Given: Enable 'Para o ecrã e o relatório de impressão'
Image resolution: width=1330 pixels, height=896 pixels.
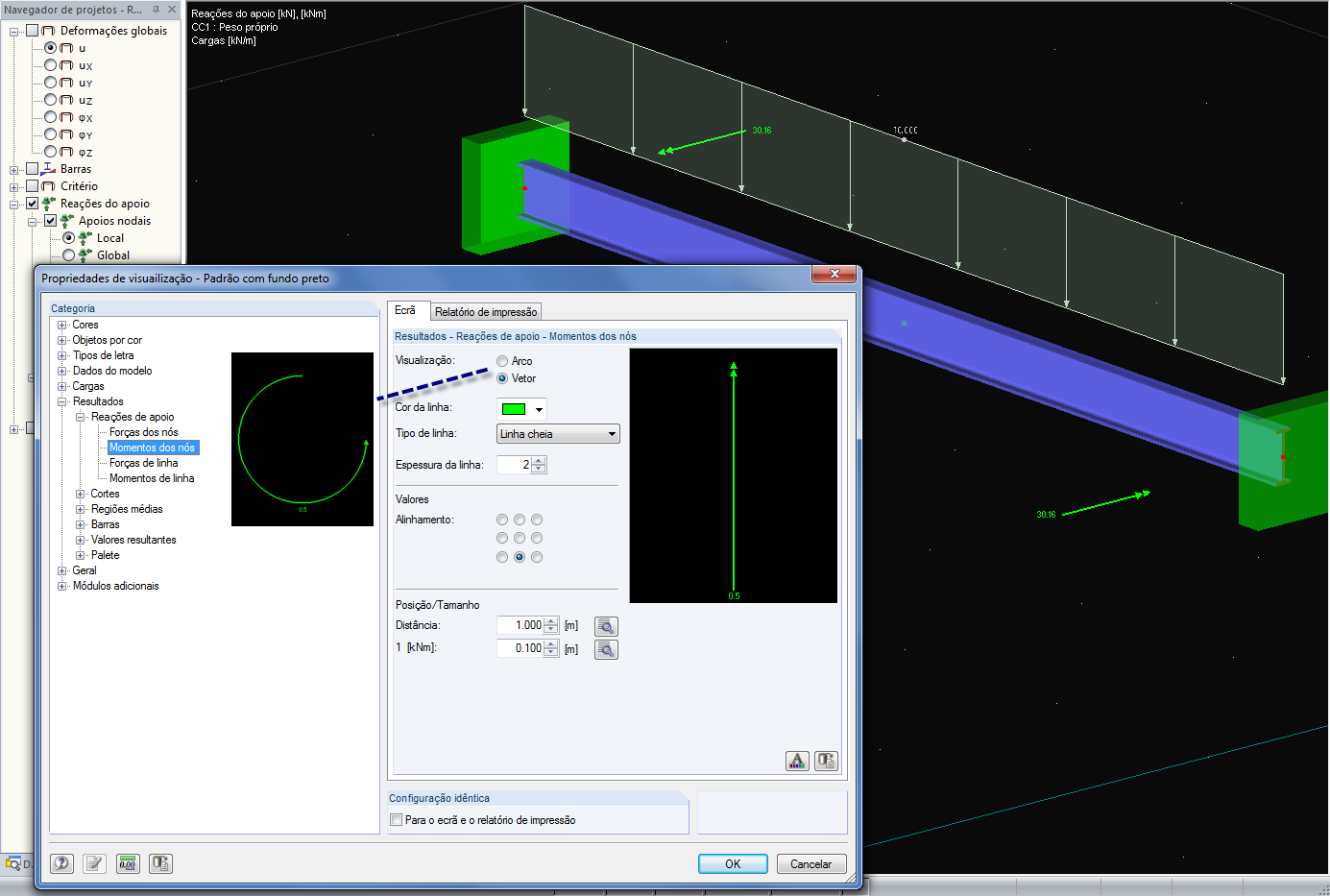Looking at the screenshot, I should pos(397,820).
